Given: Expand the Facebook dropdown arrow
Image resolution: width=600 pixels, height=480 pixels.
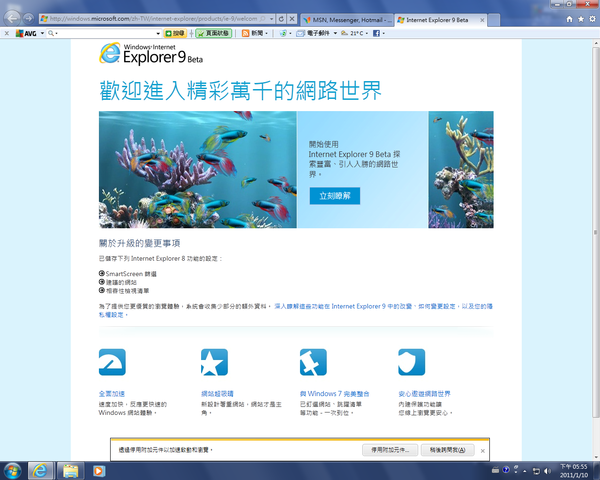Looking at the screenshot, I should point(383,33).
